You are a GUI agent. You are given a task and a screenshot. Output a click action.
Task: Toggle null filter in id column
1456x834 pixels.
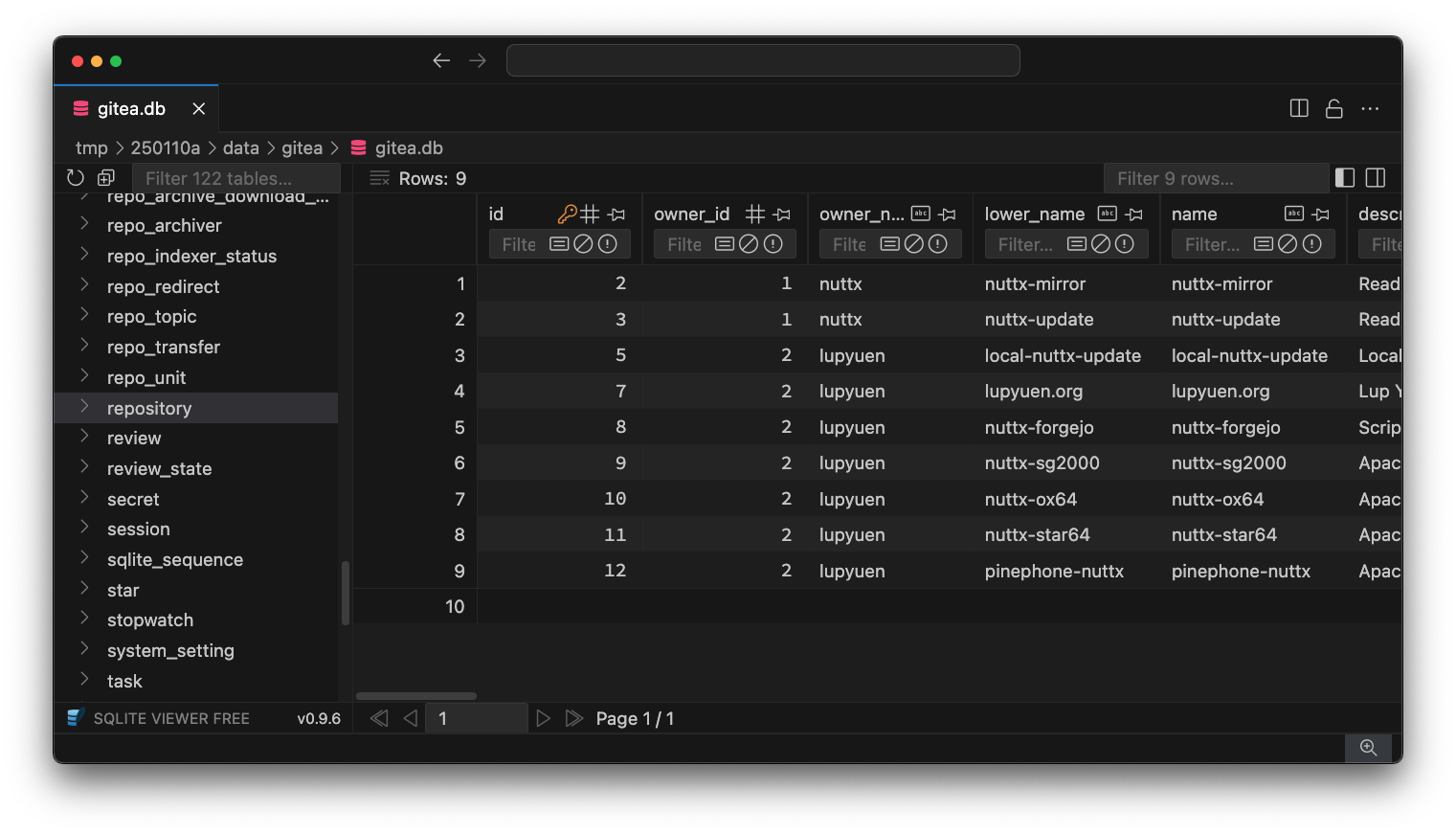[x=583, y=244]
